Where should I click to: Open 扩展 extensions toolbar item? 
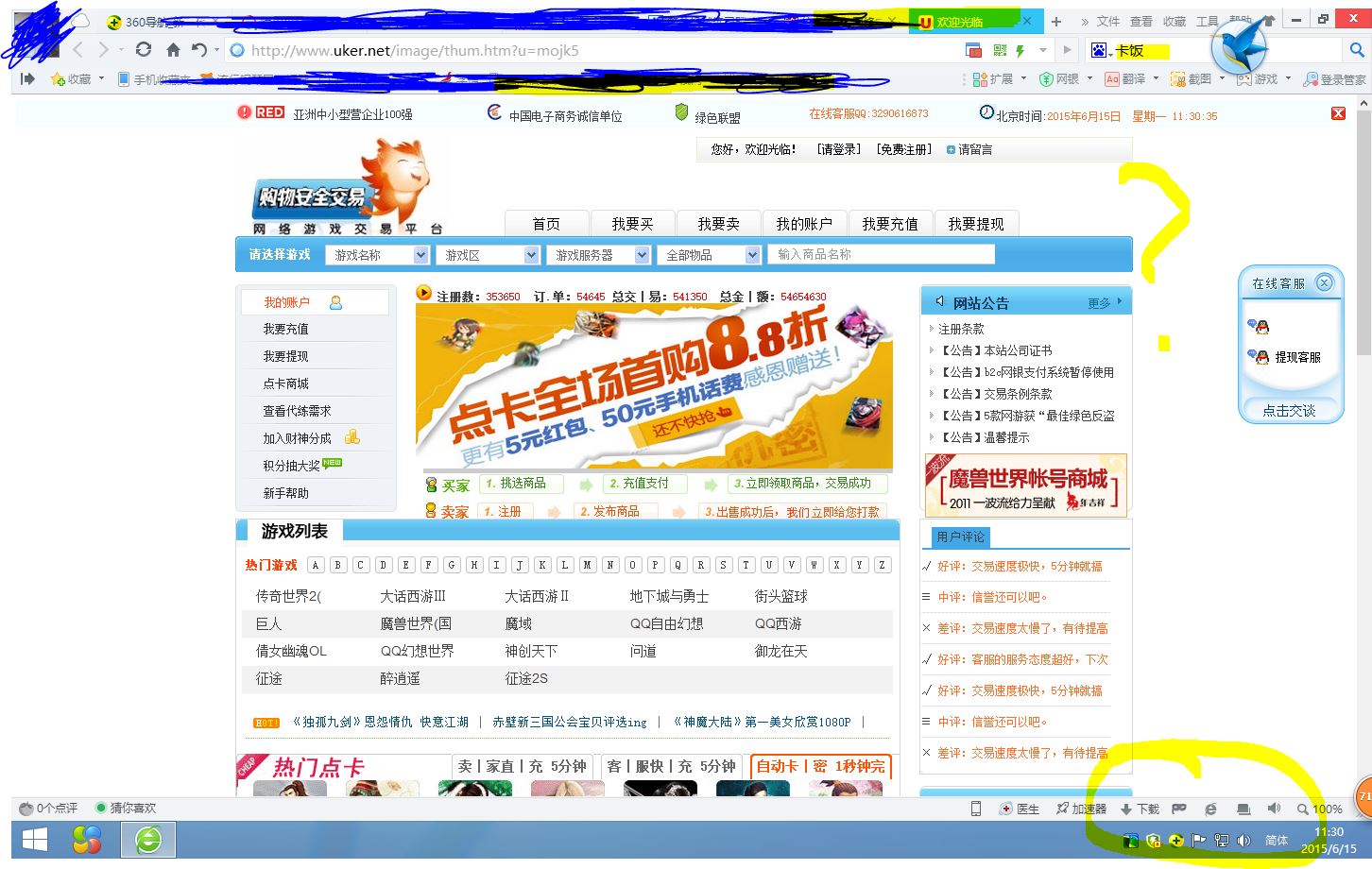pyautogui.click(x=994, y=79)
